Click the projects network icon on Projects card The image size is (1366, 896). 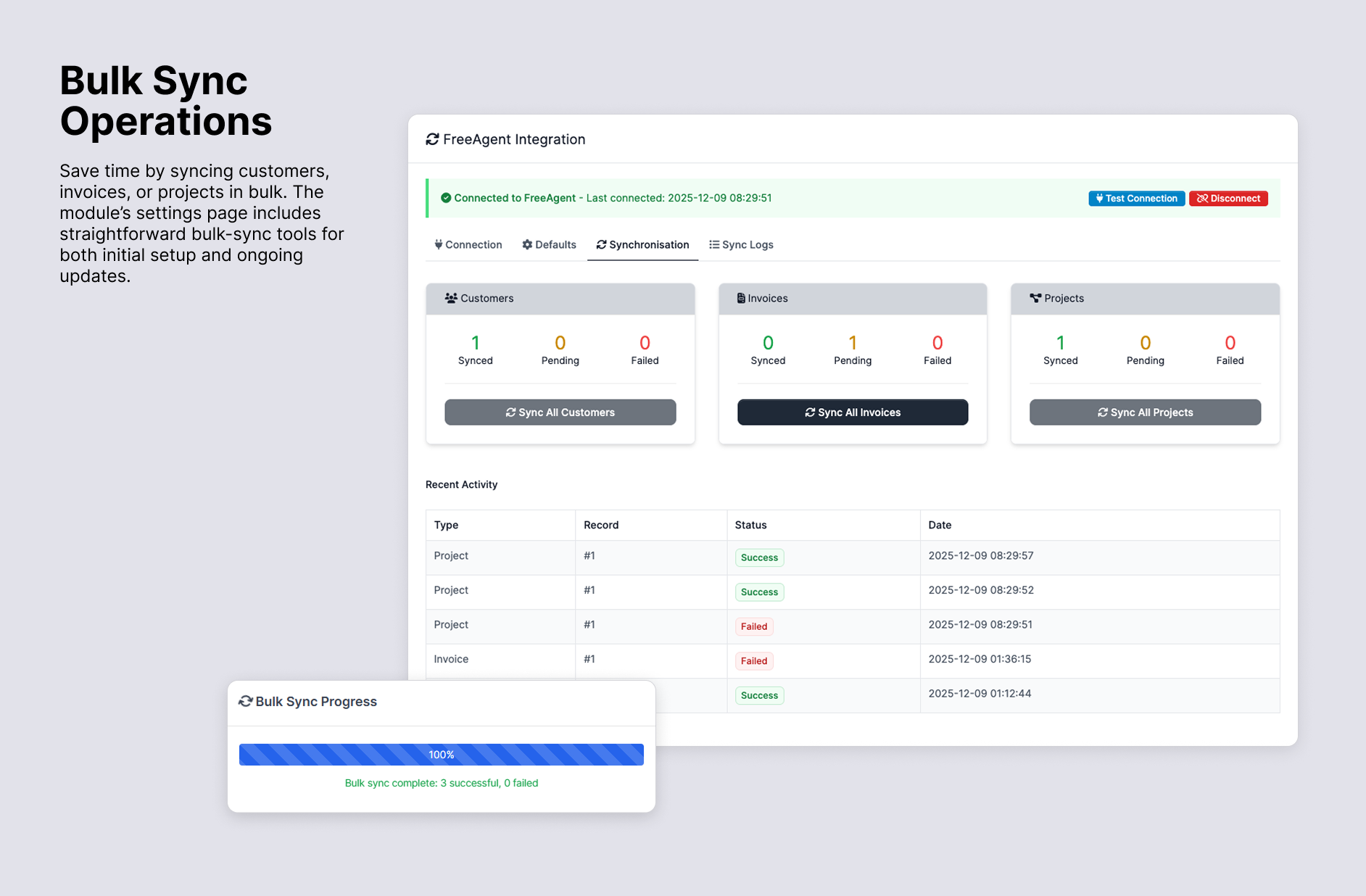click(x=1035, y=298)
